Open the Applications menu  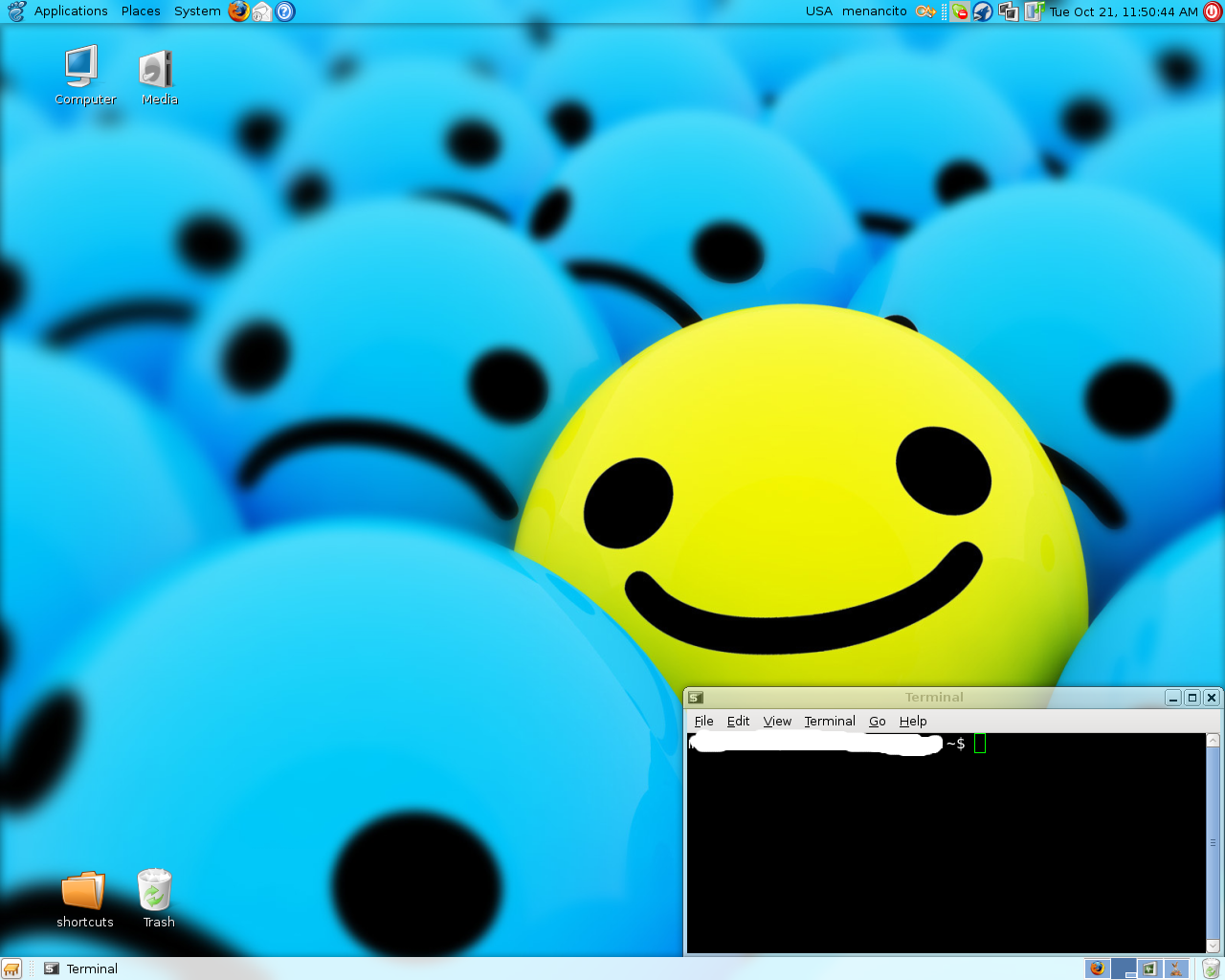click(x=71, y=11)
